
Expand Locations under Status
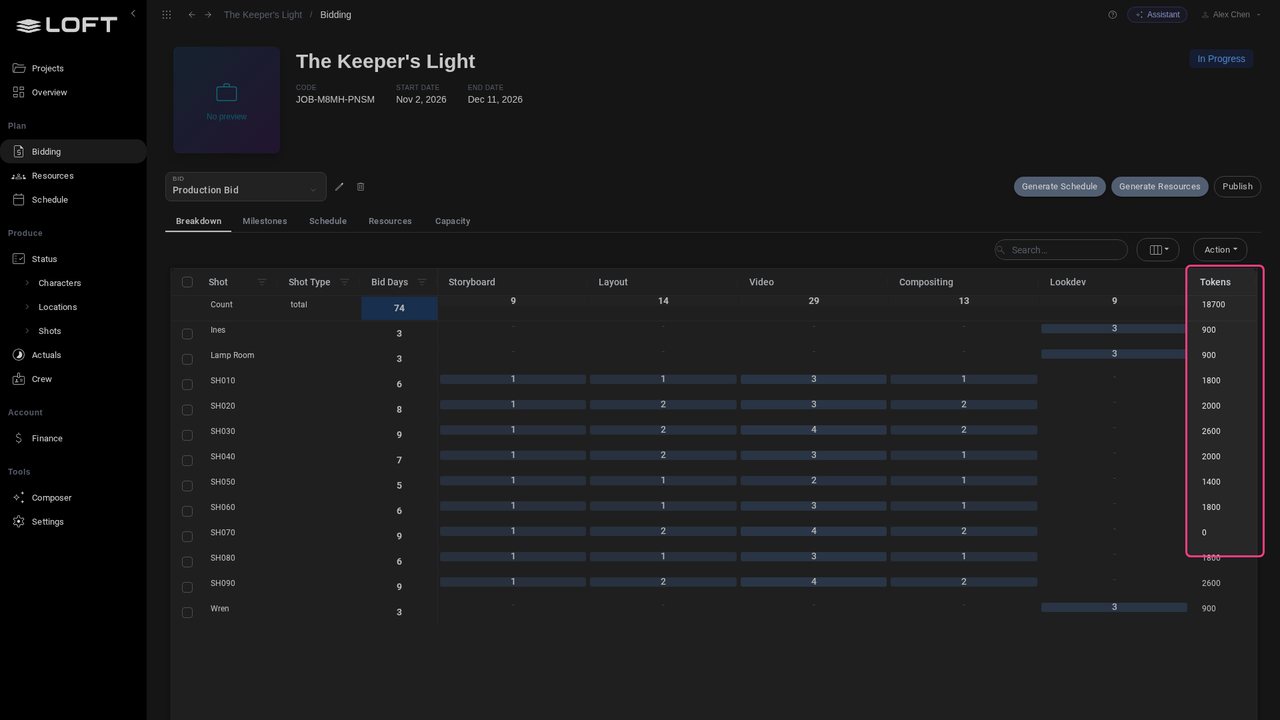27,307
